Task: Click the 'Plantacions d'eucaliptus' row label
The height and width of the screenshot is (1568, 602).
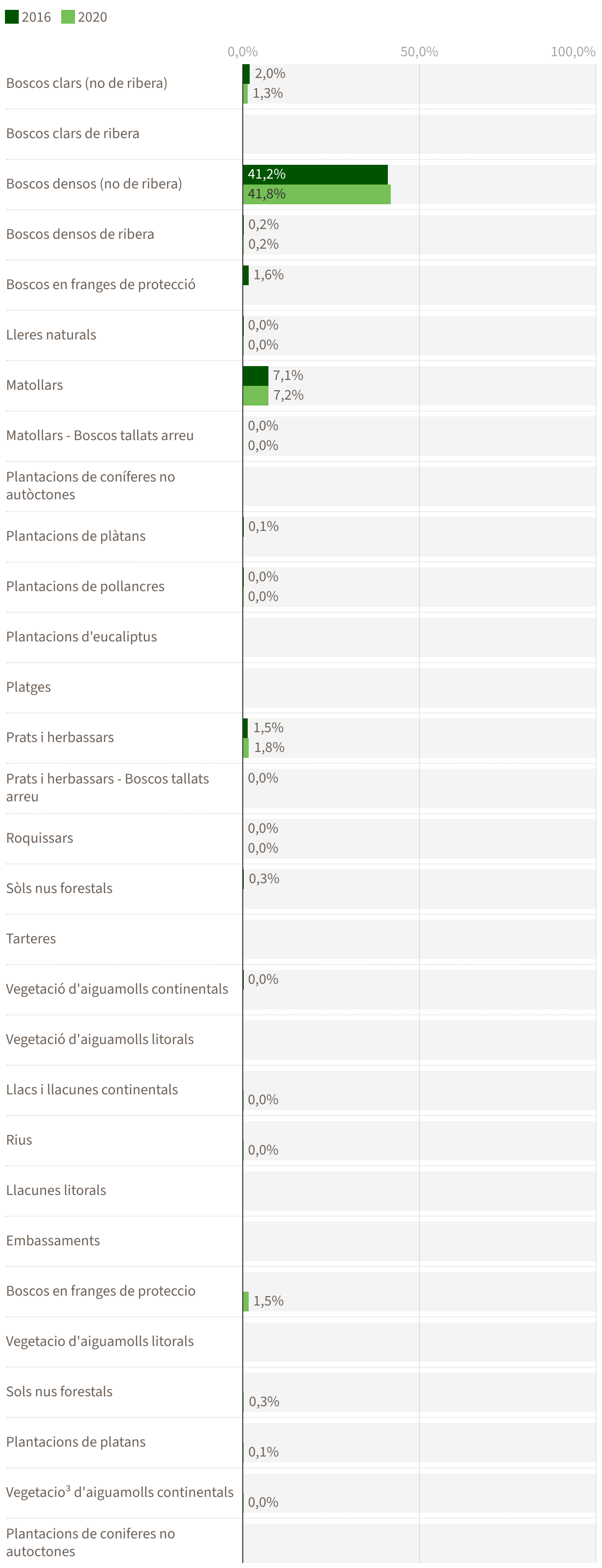Action: (x=81, y=636)
